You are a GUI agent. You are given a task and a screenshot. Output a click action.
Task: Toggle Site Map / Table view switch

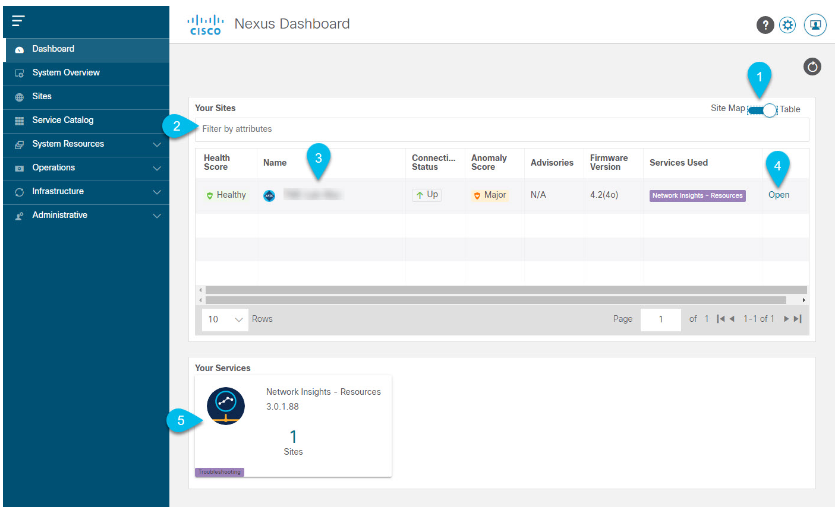pos(762,110)
